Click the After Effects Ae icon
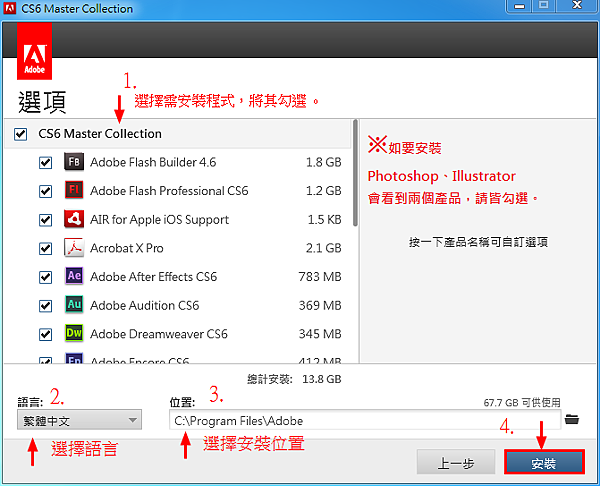This screenshot has height=486, width=600. click(74, 276)
